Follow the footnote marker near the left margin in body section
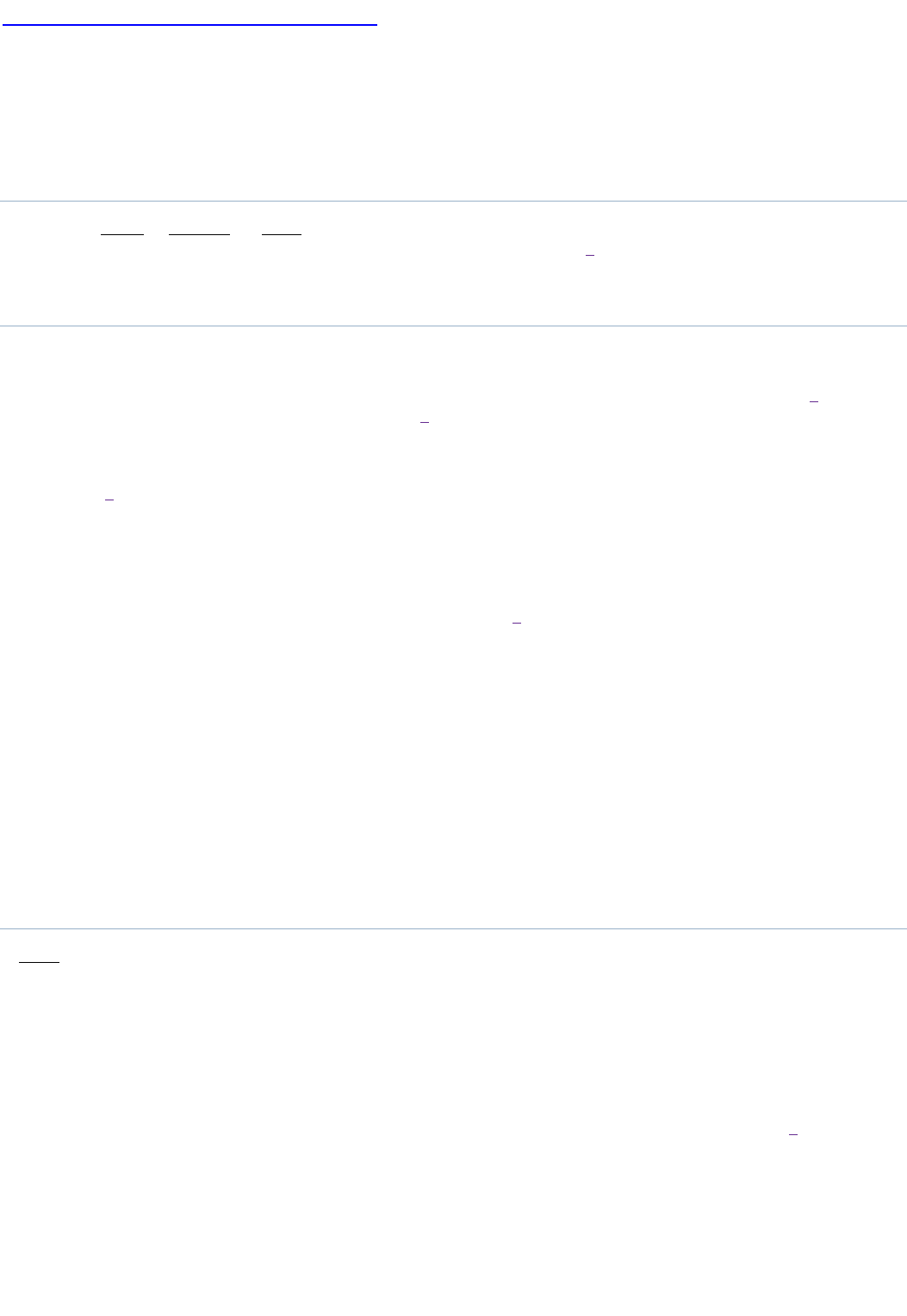The image size is (907, 1316). tap(109, 499)
